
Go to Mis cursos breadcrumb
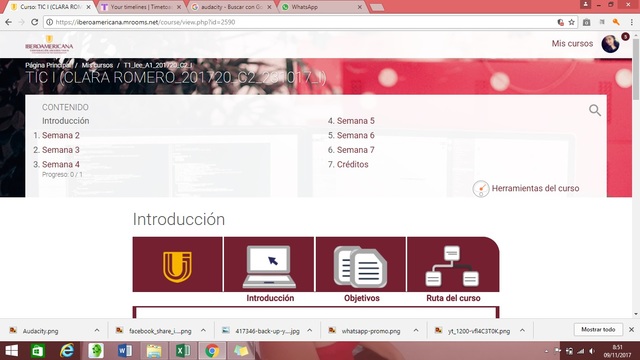pos(97,65)
